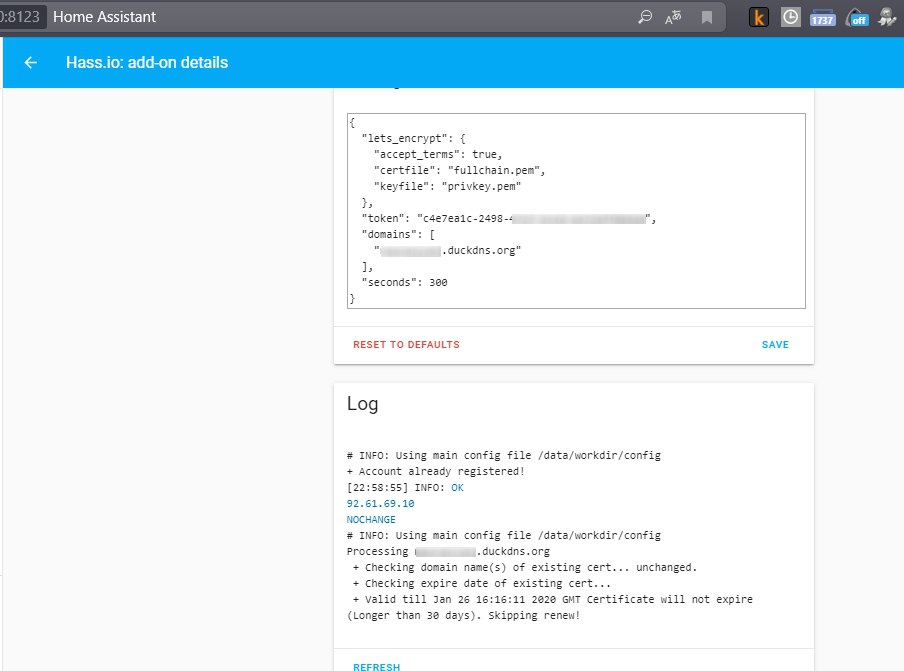Screen dimensions: 904x671
Task: Click the 'Processing ....duckdns.org' log line
Action: point(448,552)
